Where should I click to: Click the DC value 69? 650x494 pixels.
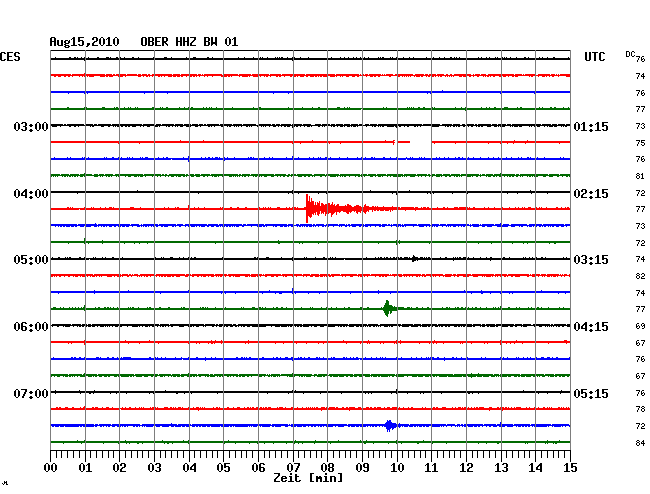640,326
